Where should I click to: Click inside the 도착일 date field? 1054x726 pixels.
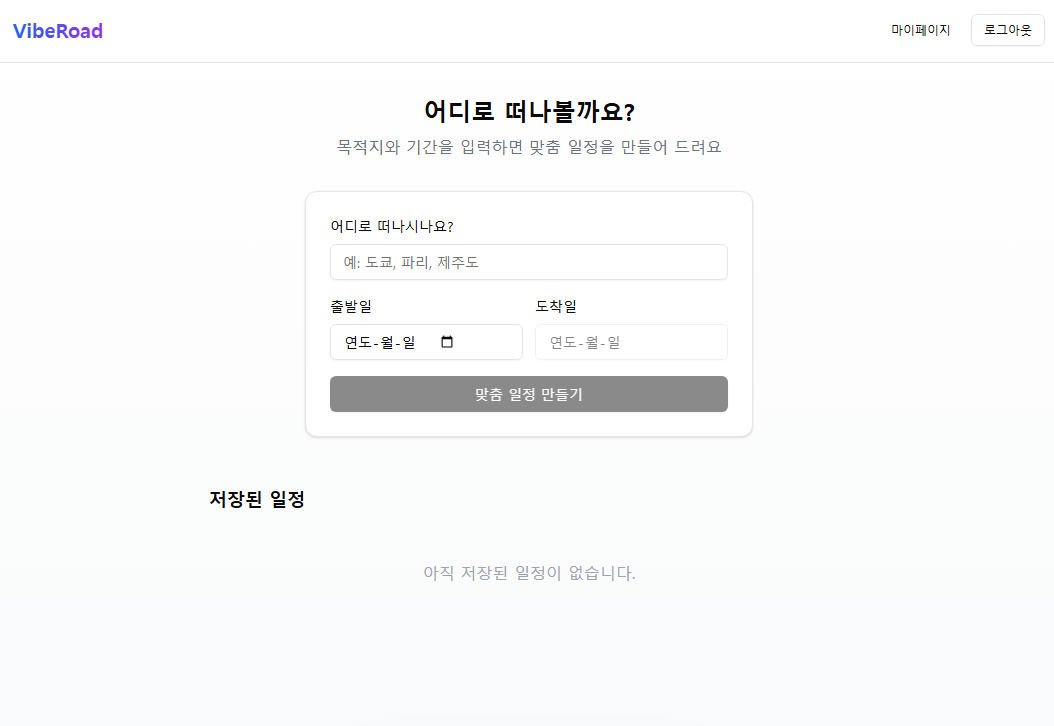pos(631,342)
